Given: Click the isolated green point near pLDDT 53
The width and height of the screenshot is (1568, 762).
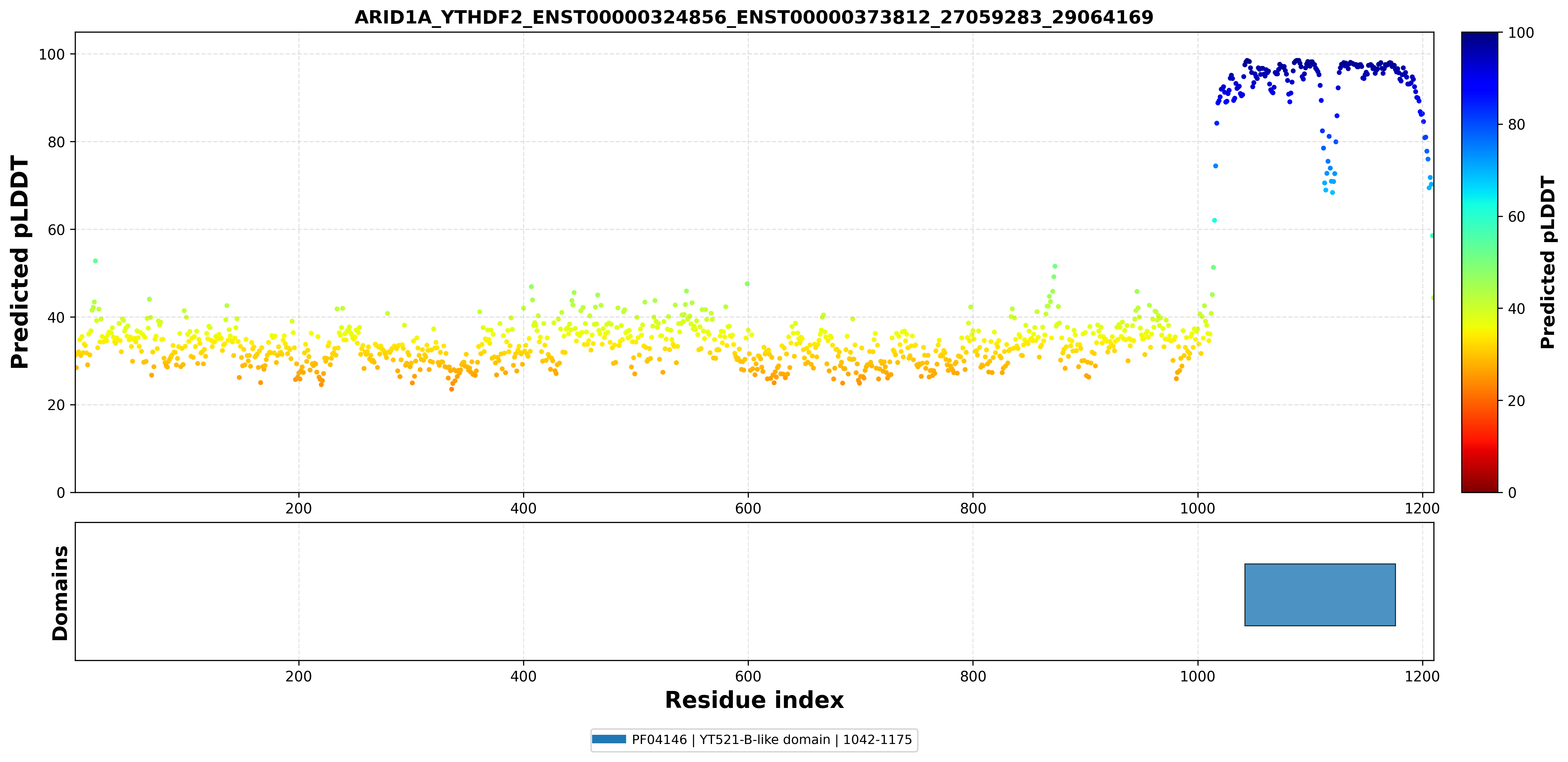Looking at the screenshot, I should click(95, 261).
